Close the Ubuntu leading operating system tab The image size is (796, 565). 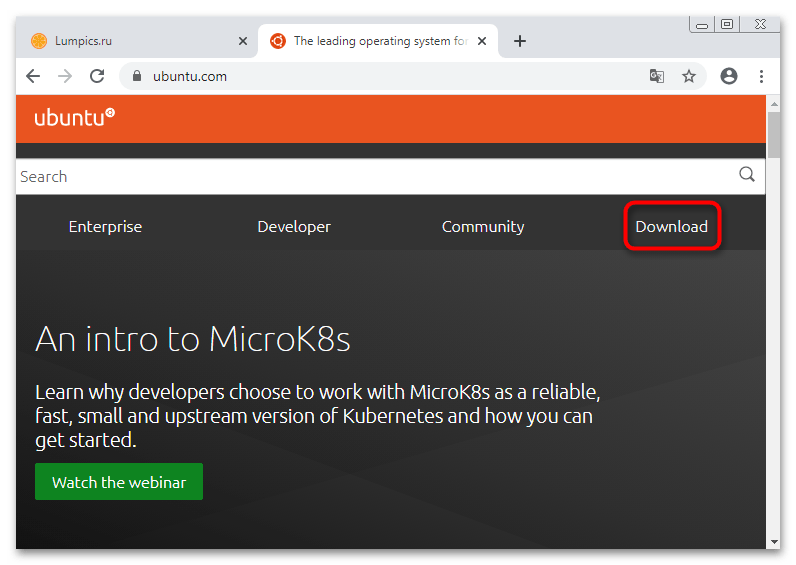point(482,41)
